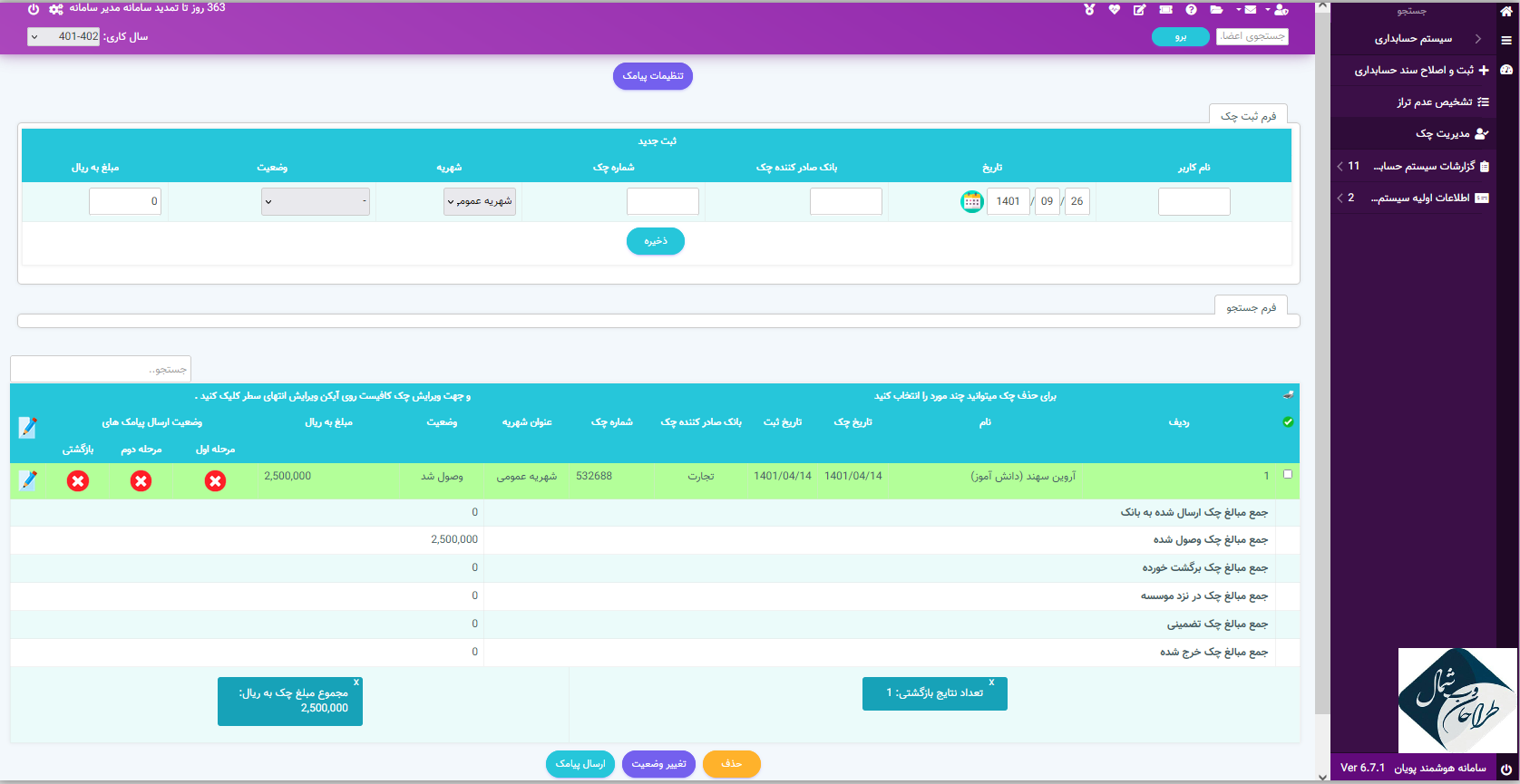
Task: Click the small print icon above table
Action: 1289,395
